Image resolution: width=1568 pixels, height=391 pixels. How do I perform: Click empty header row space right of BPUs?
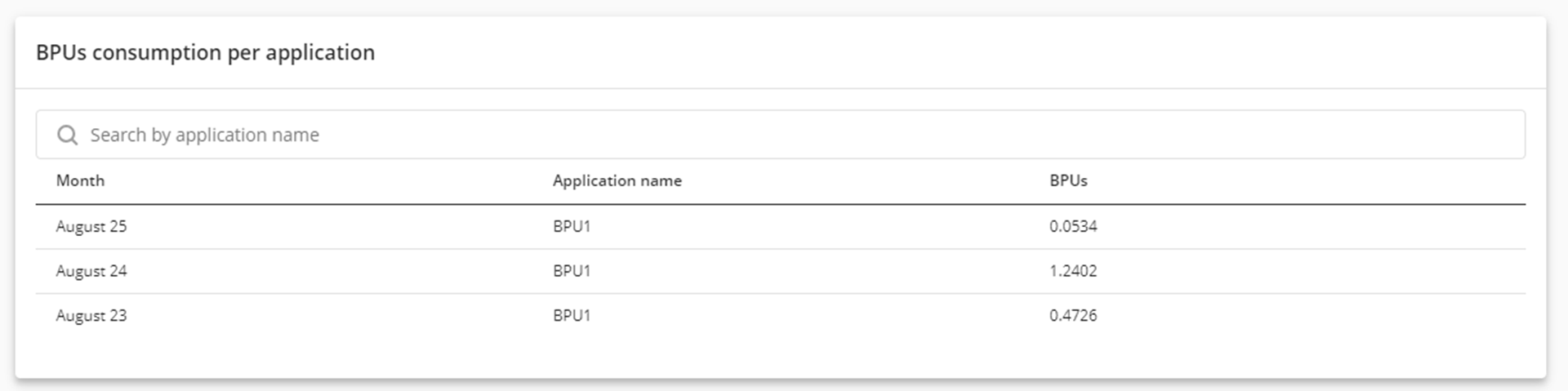pos(1307,180)
